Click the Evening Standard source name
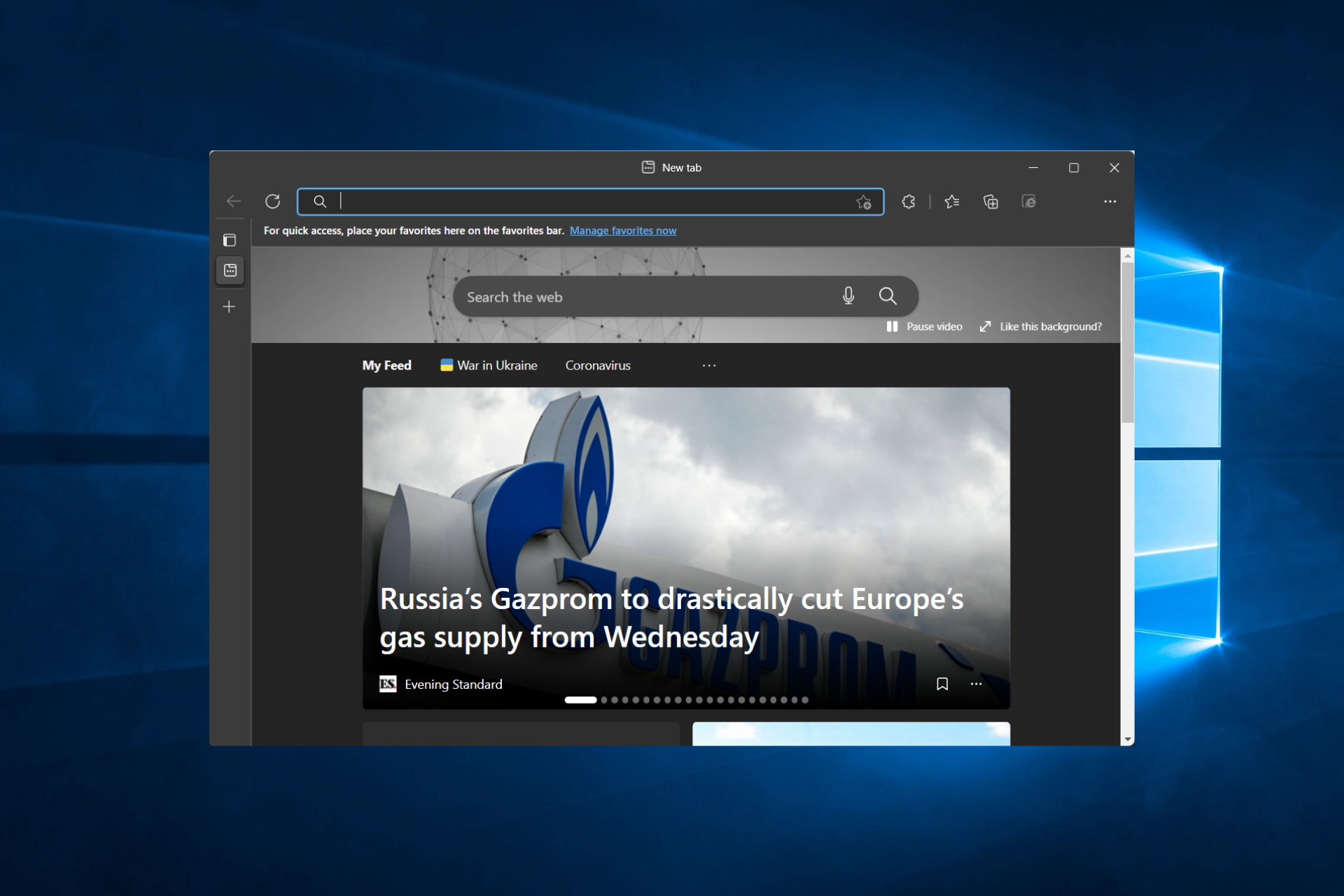Image resolution: width=1344 pixels, height=896 pixels. [x=454, y=684]
